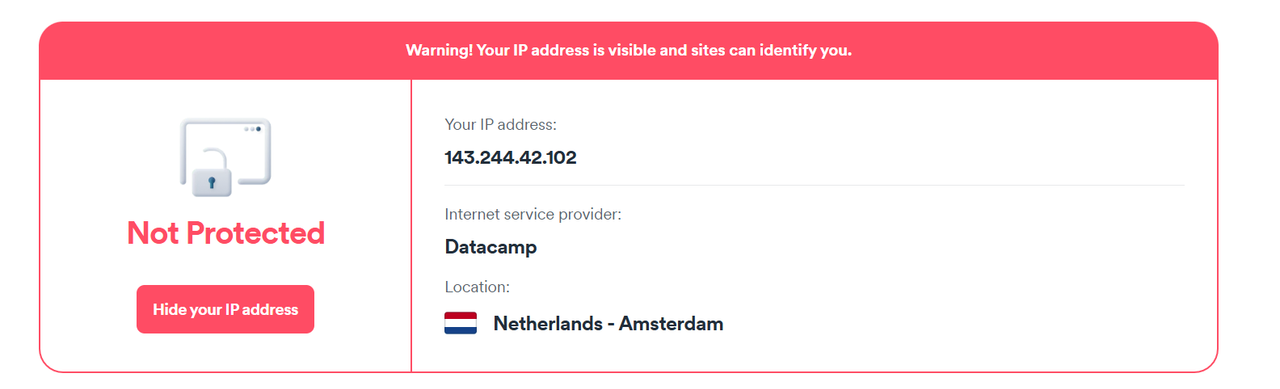The image size is (1280, 389).
Task: Click the Internet service provider label
Action: click(533, 214)
